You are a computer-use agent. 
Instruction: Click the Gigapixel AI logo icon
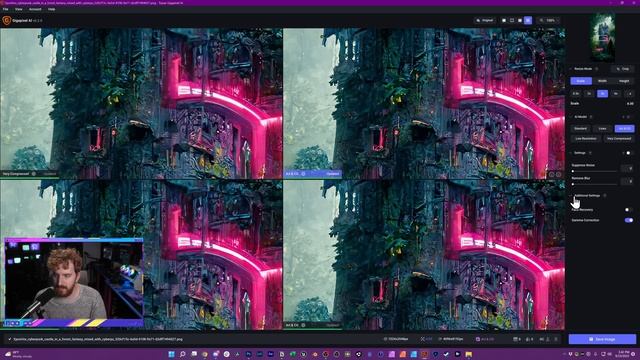click(7, 20)
